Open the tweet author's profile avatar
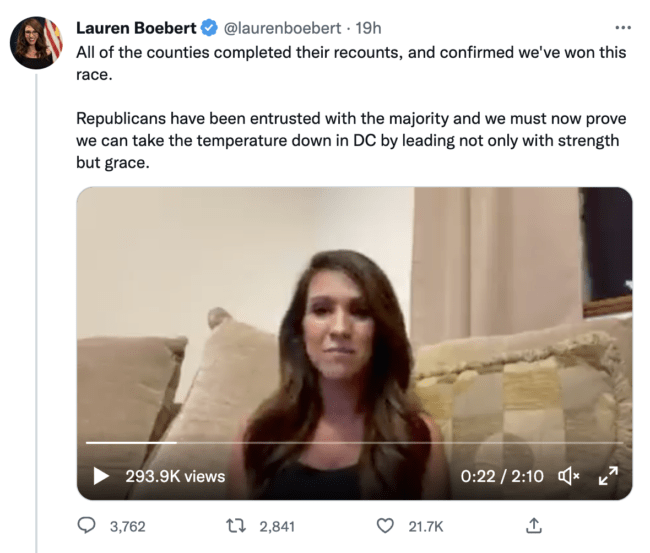 (37, 42)
